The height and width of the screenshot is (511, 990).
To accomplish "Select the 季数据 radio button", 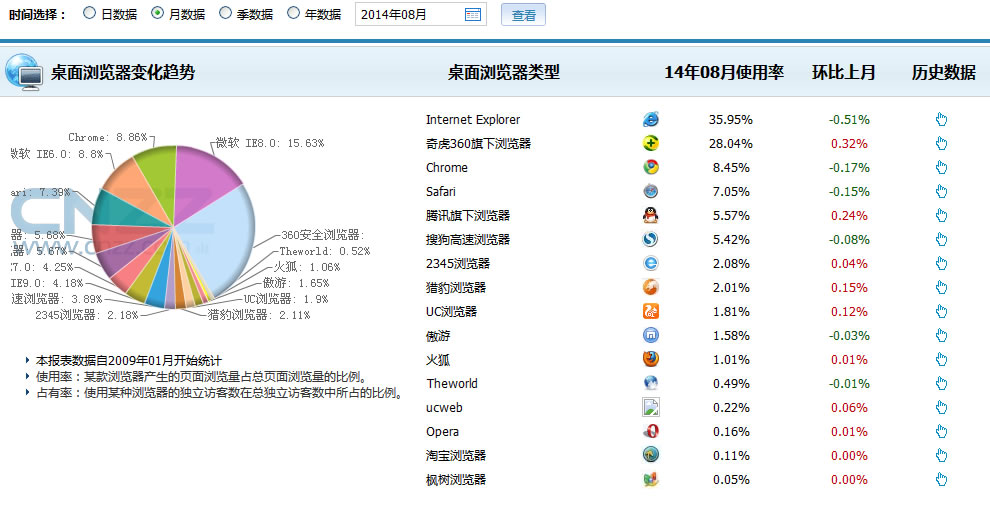I will point(226,14).
